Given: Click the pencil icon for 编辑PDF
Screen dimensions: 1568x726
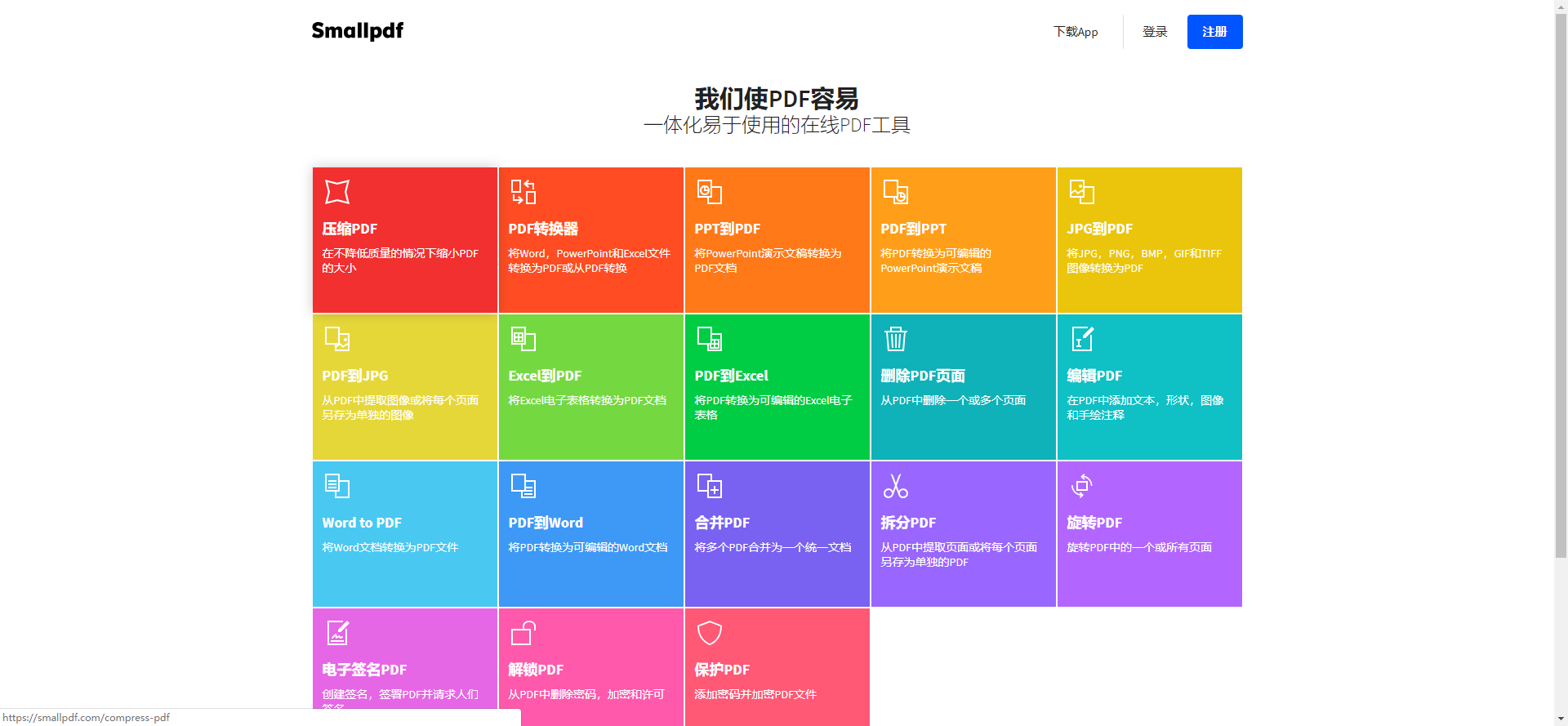Looking at the screenshot, I should (x=1082, y=339).
